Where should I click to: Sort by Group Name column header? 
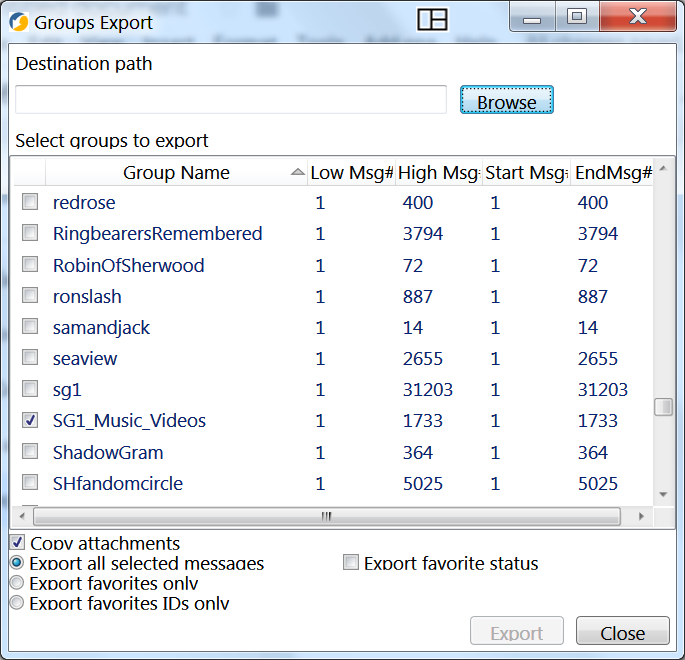click(176, 173)
